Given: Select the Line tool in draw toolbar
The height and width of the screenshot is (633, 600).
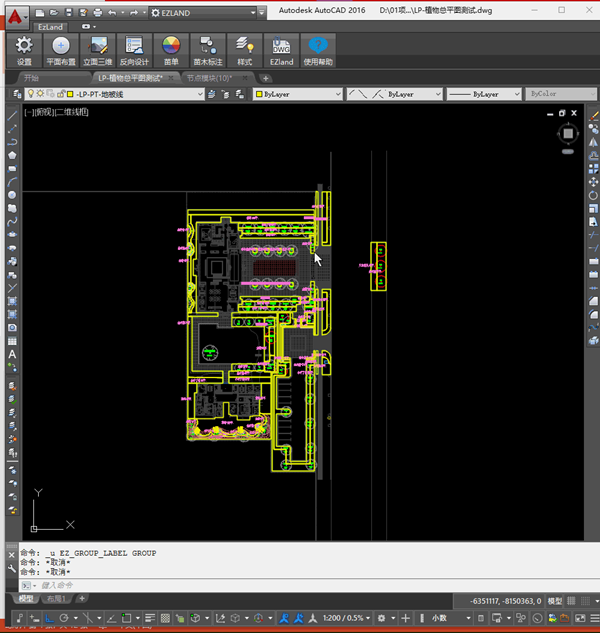Looking at the screenshot, I should point(12,115).
